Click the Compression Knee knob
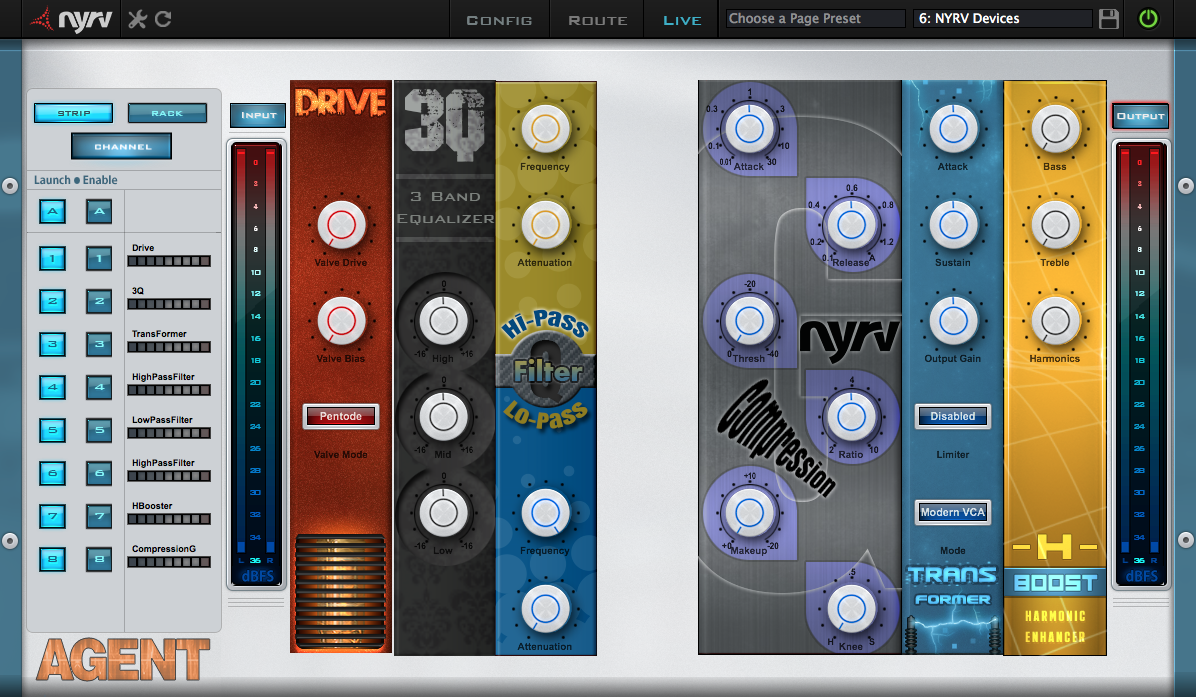Viewport: 1196px width, 697px height. point(851,609)
